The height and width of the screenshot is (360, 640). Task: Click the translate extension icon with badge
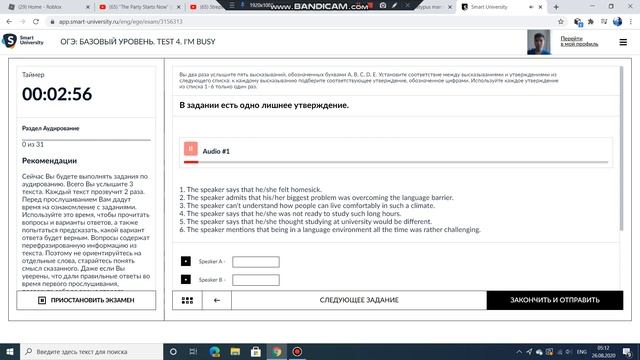[x=578, y=22]
